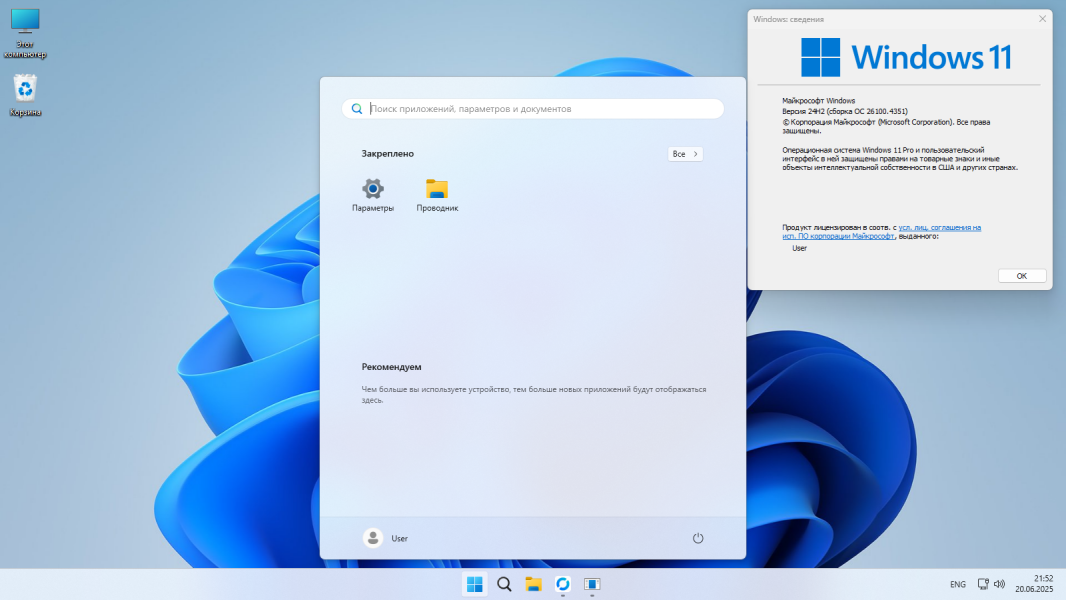Click ENG language indicator in tray
The width and height of the screenshot is (1066, 600).
coord(957,584)
